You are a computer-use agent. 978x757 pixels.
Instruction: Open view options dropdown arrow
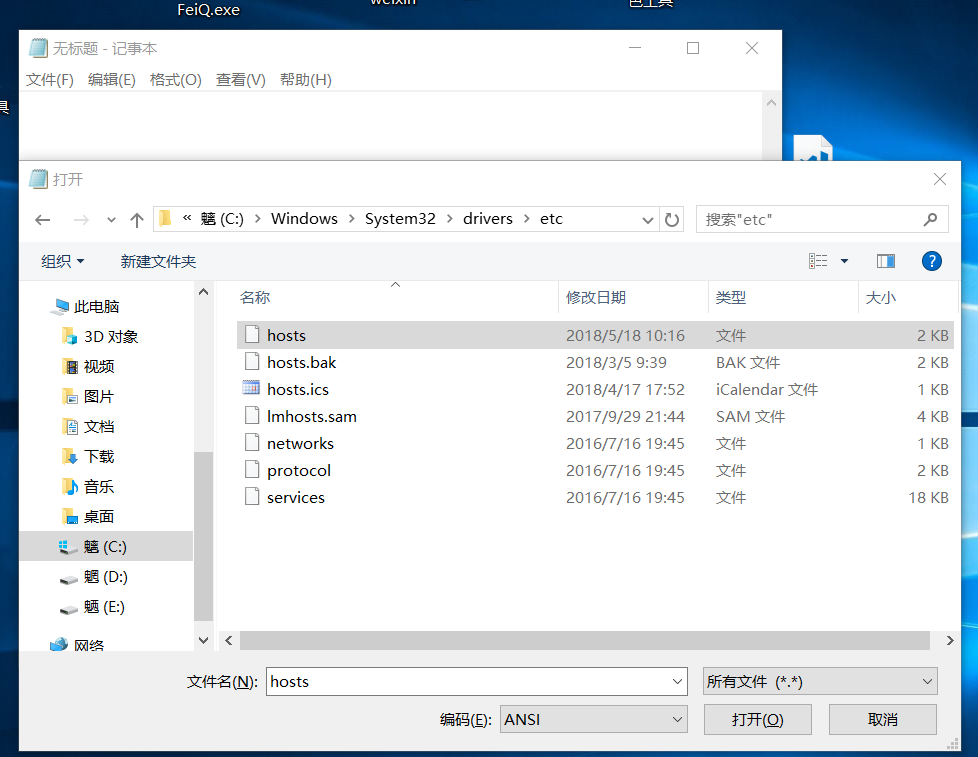844,261
